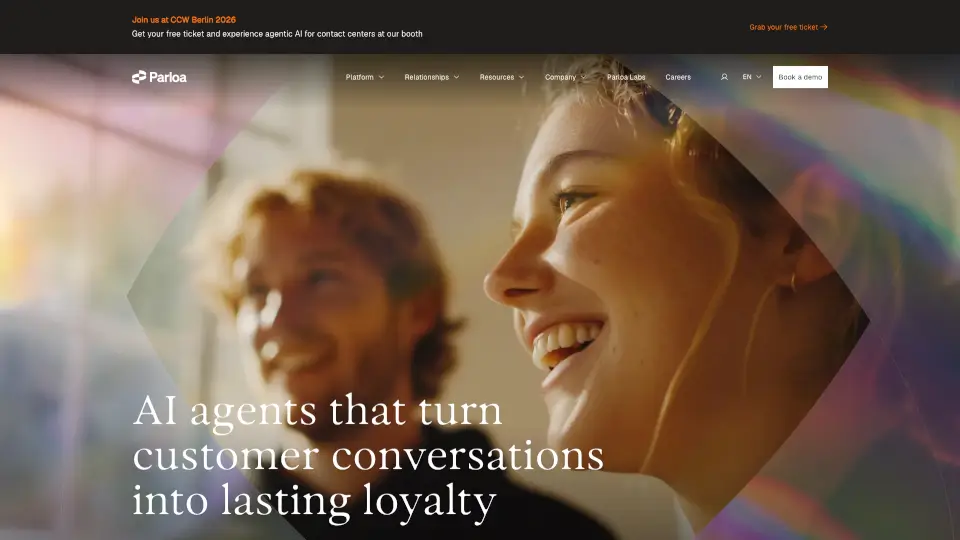Open the user account icon
The width and height of the screenshot is (960, 540).
[x=724, y=77]
